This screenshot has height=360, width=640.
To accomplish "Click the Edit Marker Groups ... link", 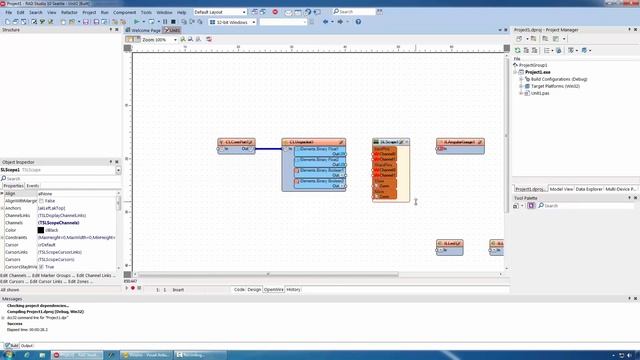I will pos(53,276).
